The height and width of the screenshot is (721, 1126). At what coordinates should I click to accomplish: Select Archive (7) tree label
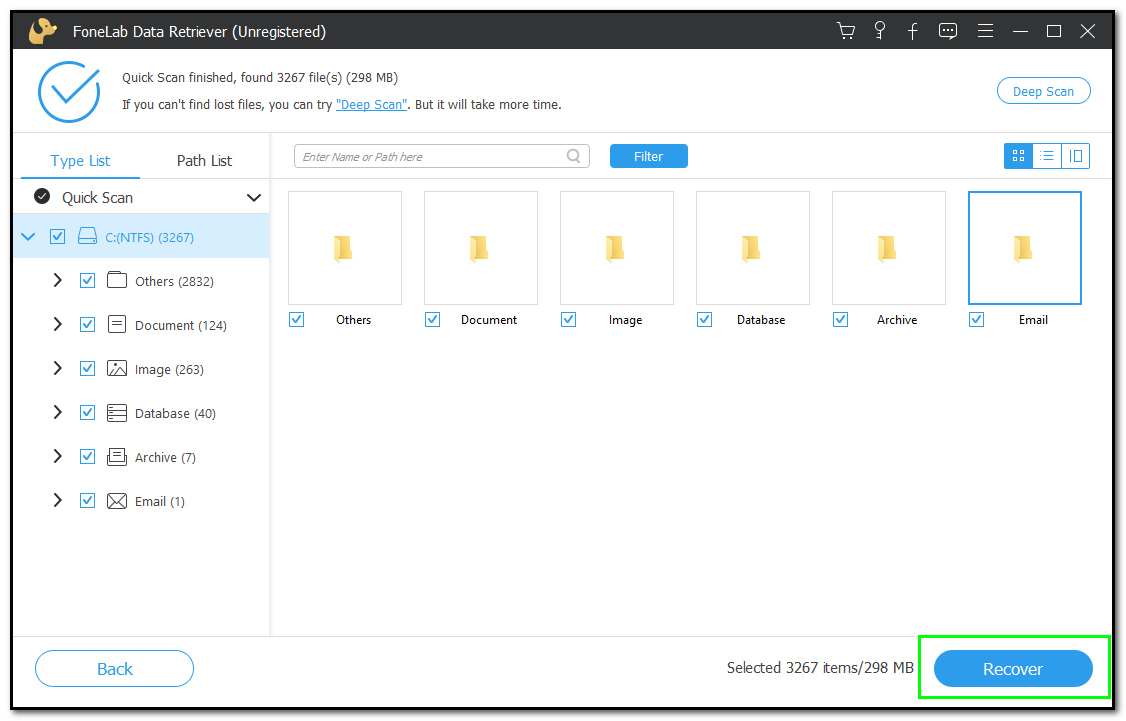coord(165,457)
